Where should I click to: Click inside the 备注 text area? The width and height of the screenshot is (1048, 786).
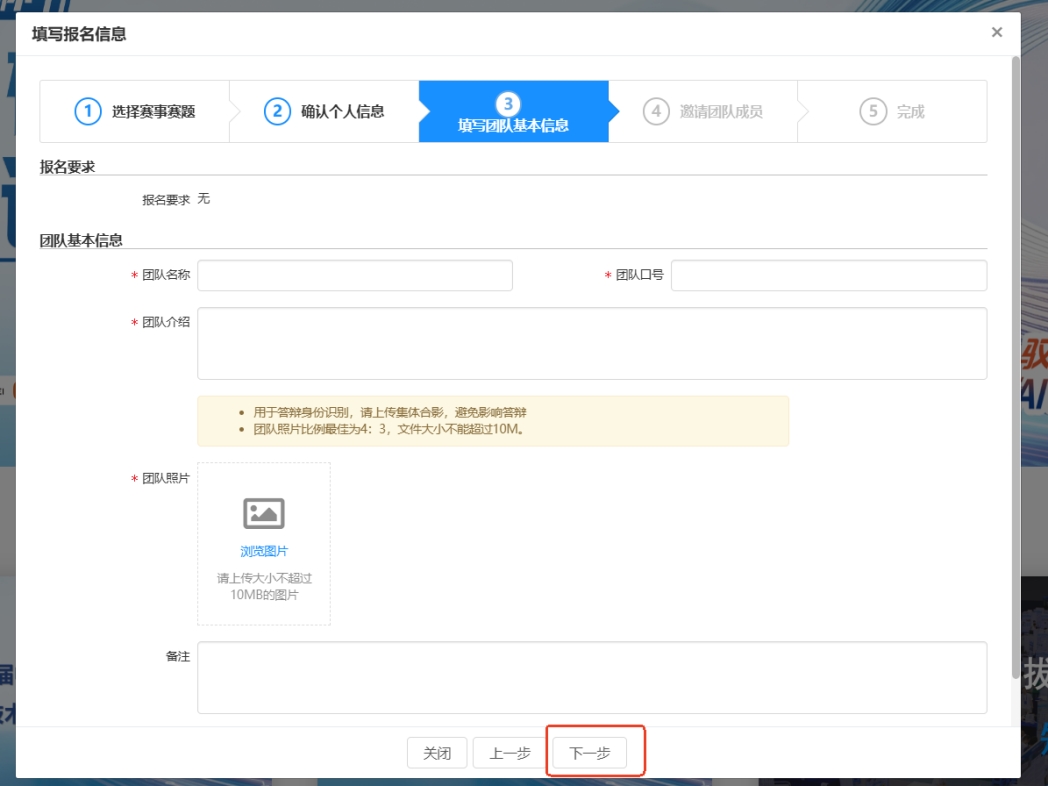pyautogui.click(x=591, y=677)
